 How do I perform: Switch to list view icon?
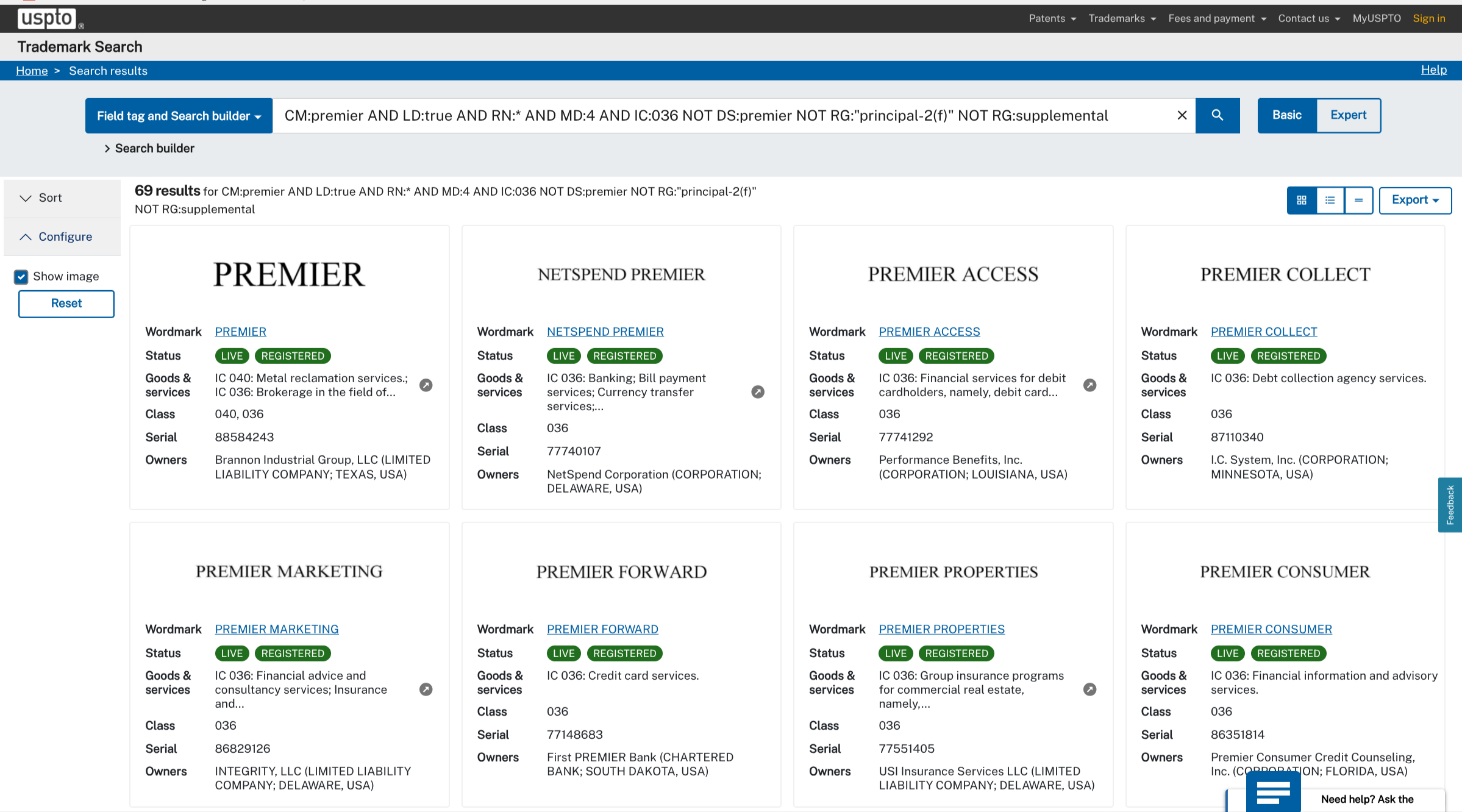[x=1330, y=200]
